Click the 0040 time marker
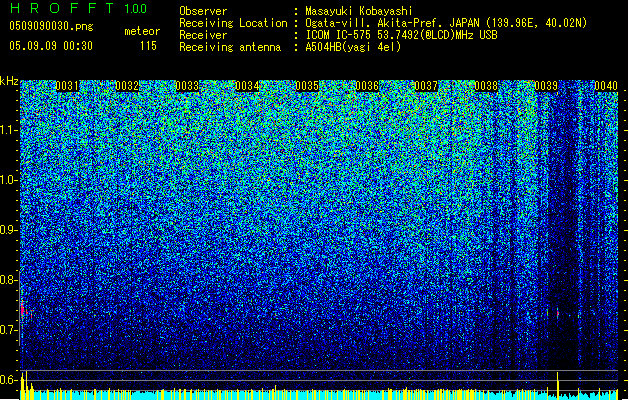Screen dimensions: 629x400 pos(606,86)
